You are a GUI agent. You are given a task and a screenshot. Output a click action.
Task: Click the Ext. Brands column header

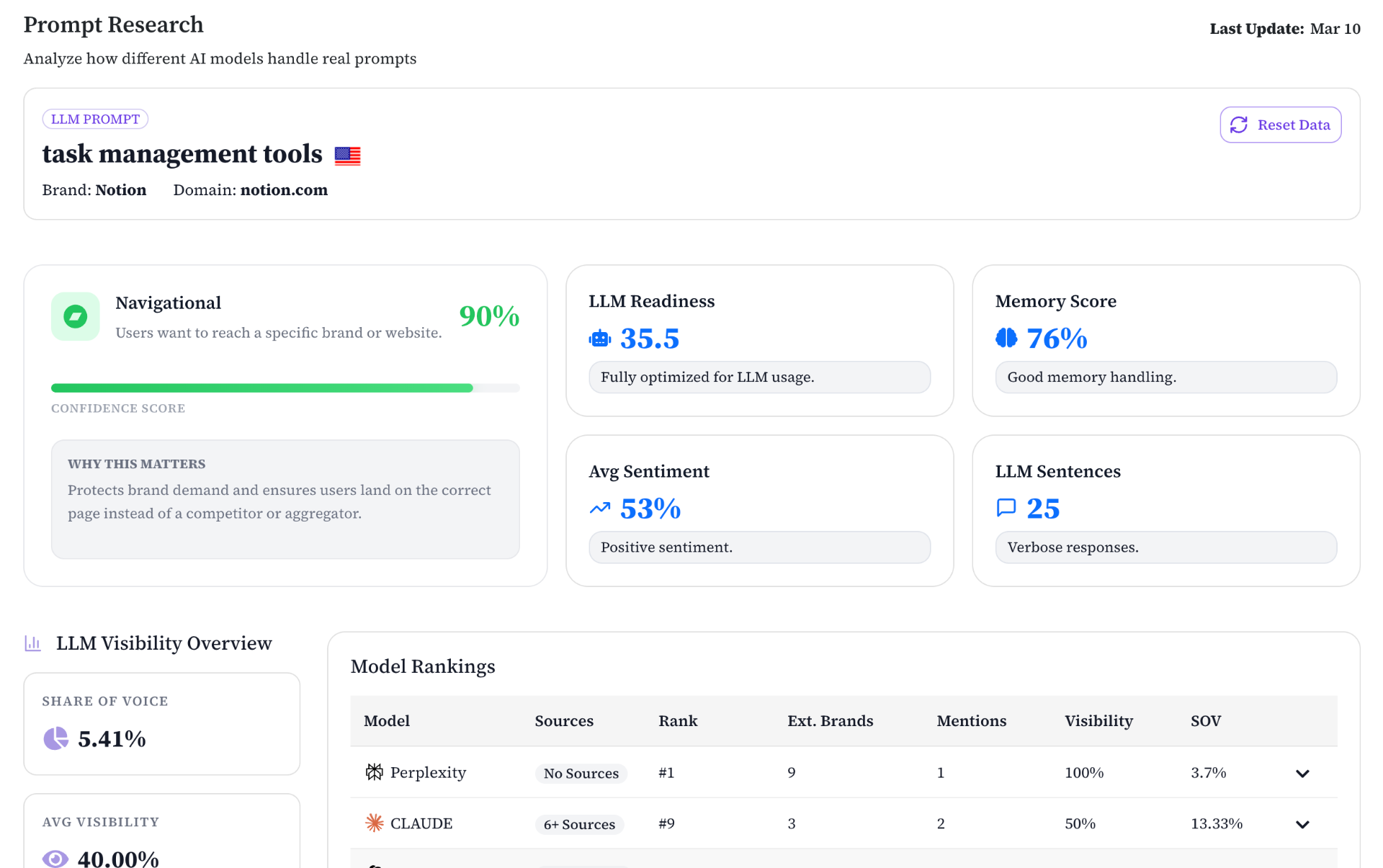(x=830, y=721)
